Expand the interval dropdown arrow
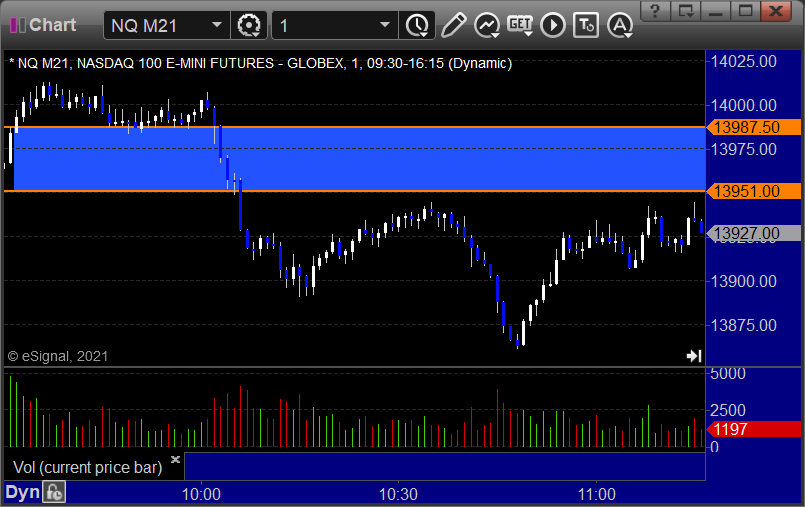 pyautogui.click(x=385, y=25)
